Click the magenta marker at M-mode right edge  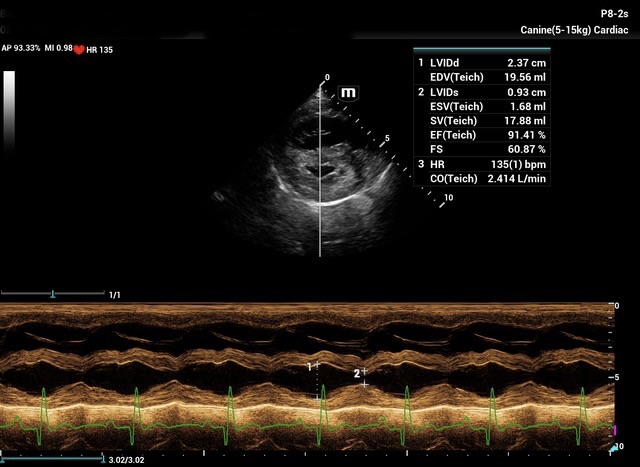pyautogui.click(x=614, y=430)
